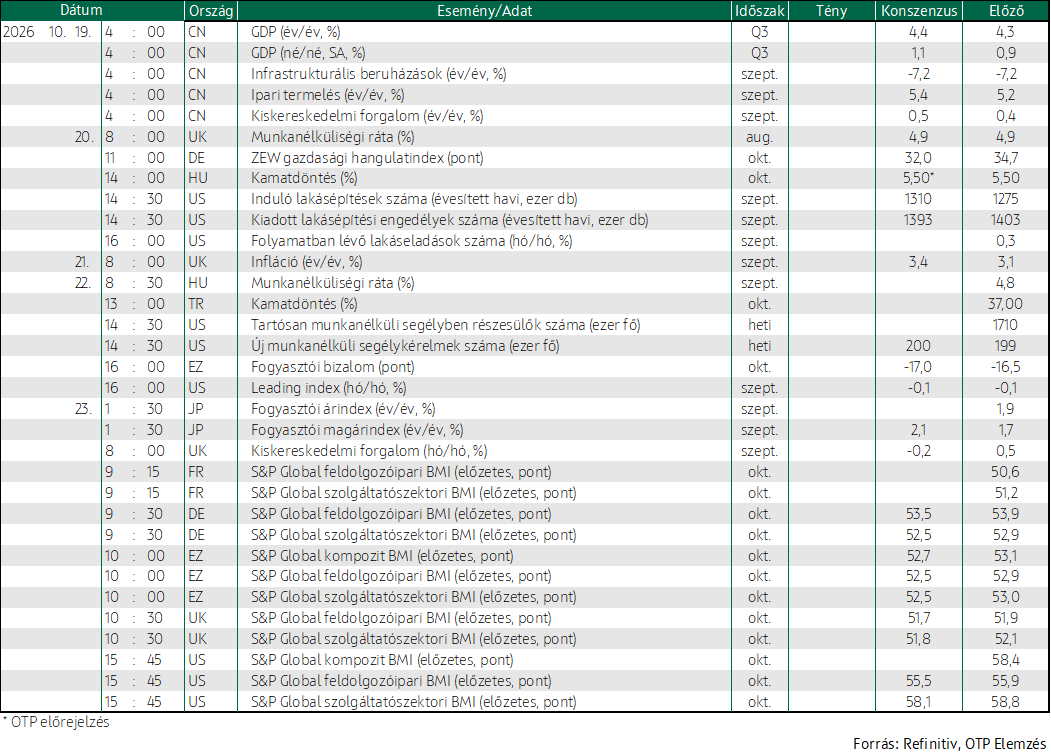Screen dimensions: 1051x756
Task: Click the consensus value '1310'
Action: (918, 199)
